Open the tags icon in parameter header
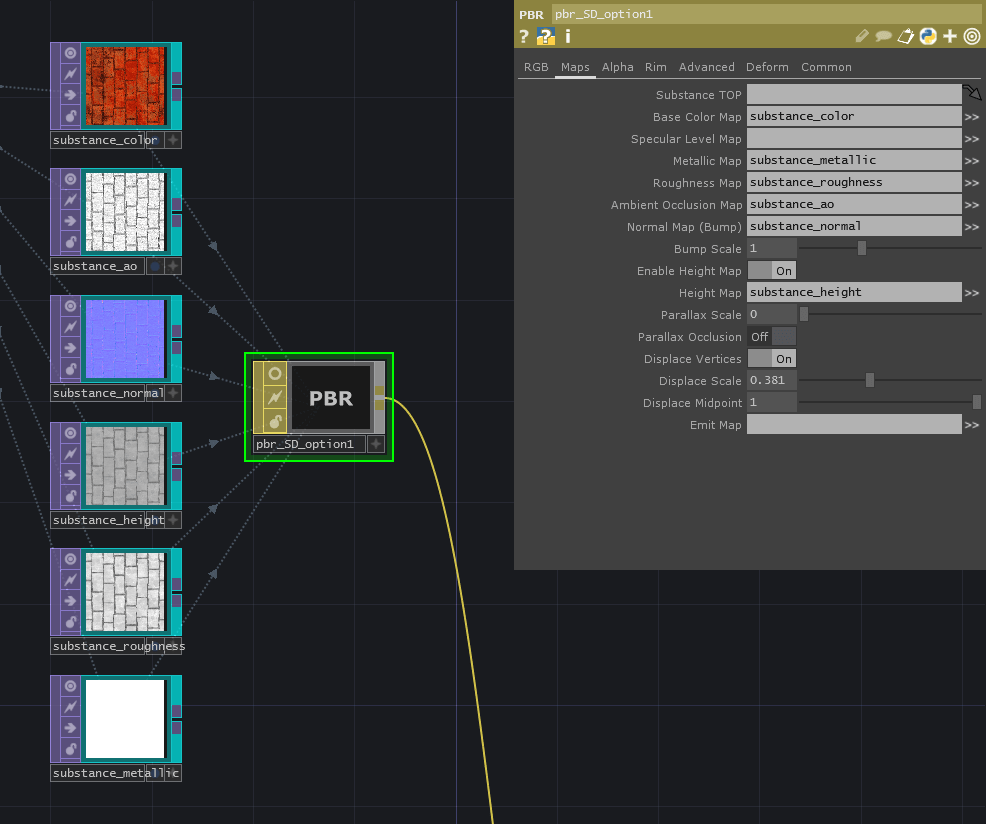 pyautogui.click(x=906, y=36)
